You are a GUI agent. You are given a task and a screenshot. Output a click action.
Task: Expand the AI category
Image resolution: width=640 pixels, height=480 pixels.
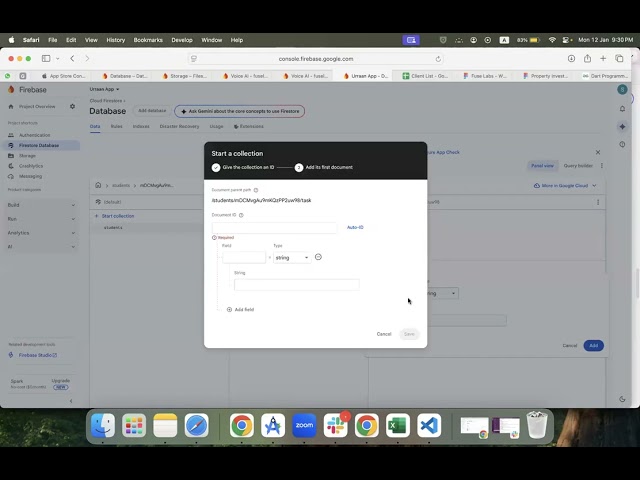42,247
